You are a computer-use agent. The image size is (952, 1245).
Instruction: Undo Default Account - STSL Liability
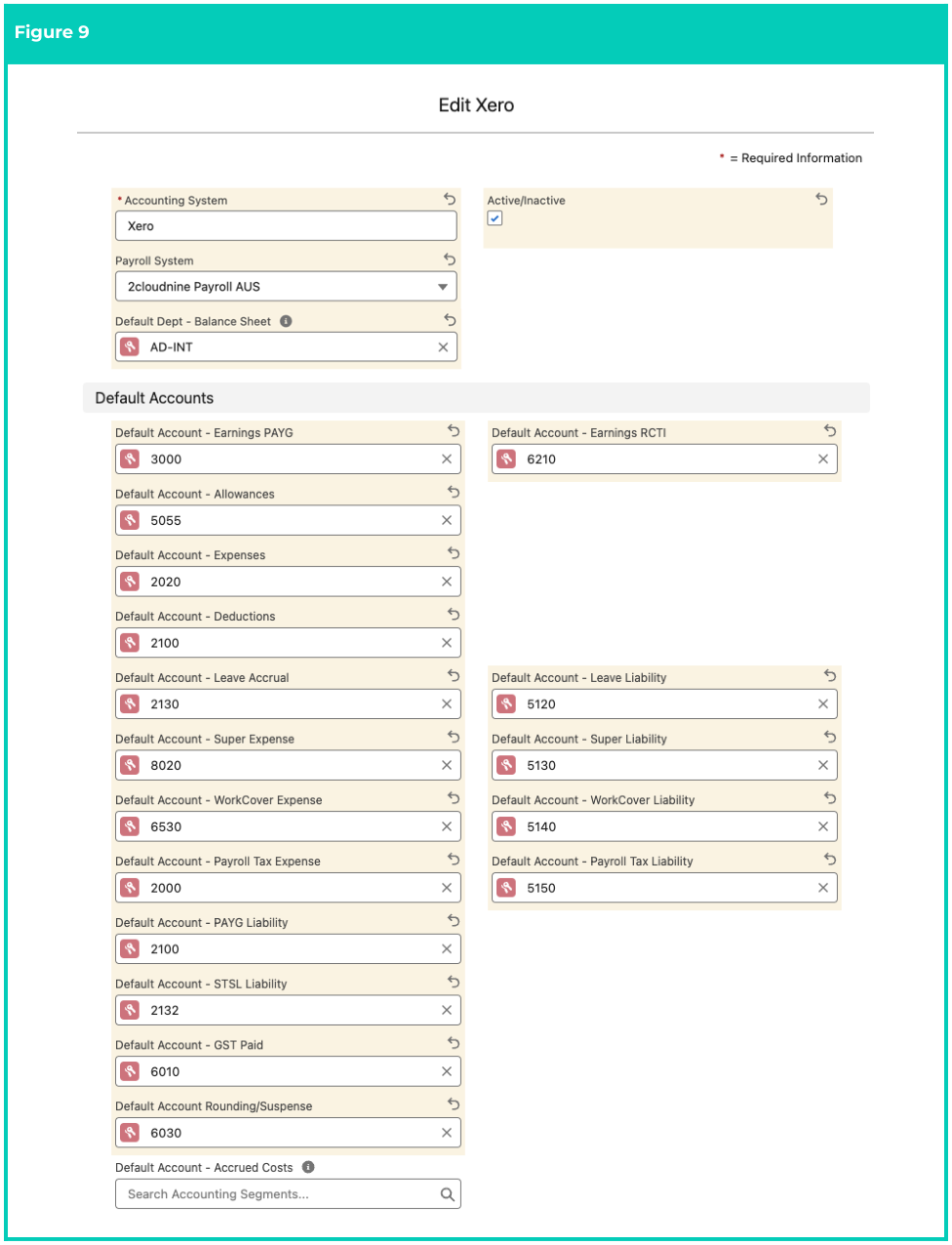454,982
